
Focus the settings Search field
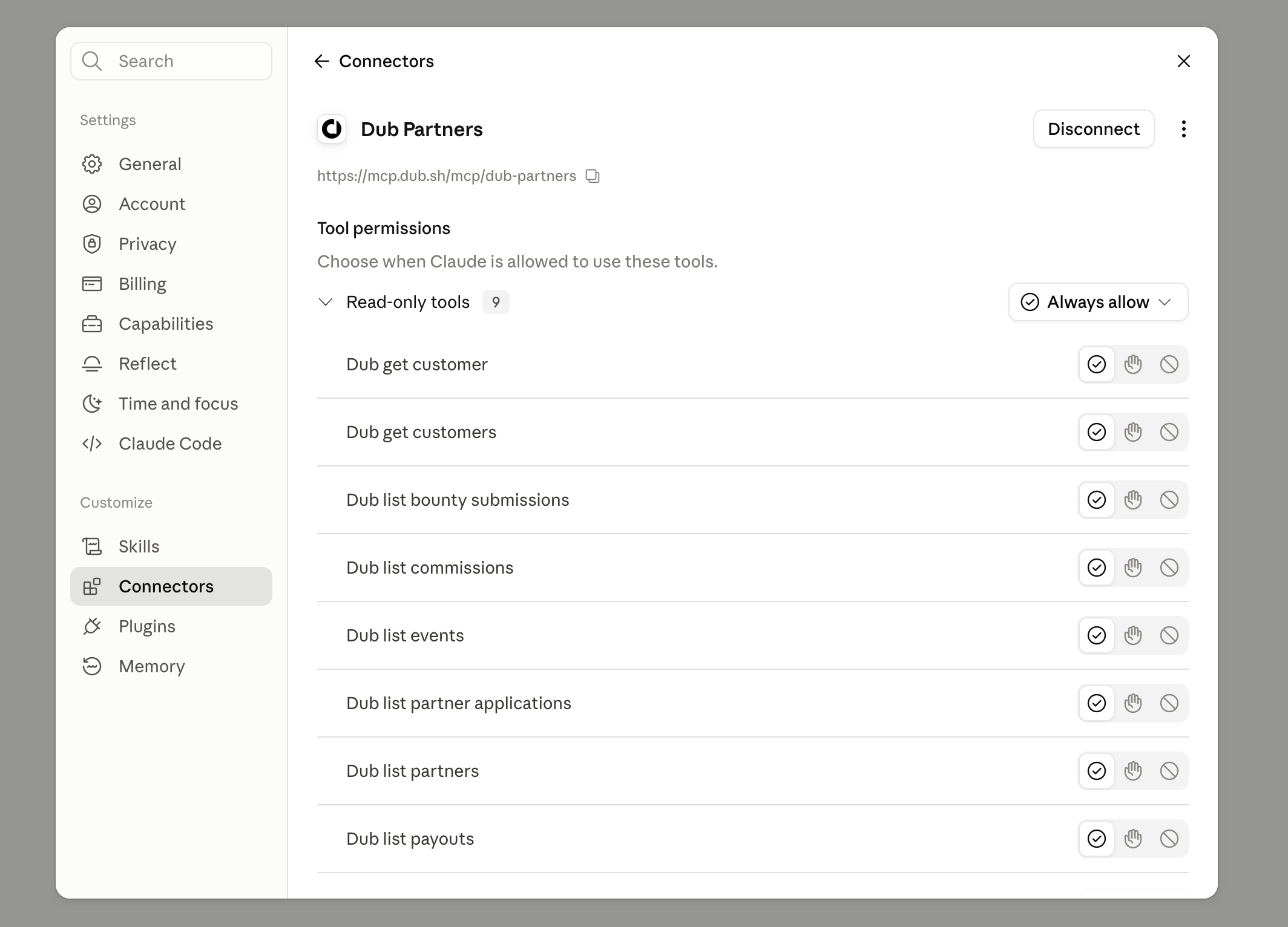coord(171,61)
